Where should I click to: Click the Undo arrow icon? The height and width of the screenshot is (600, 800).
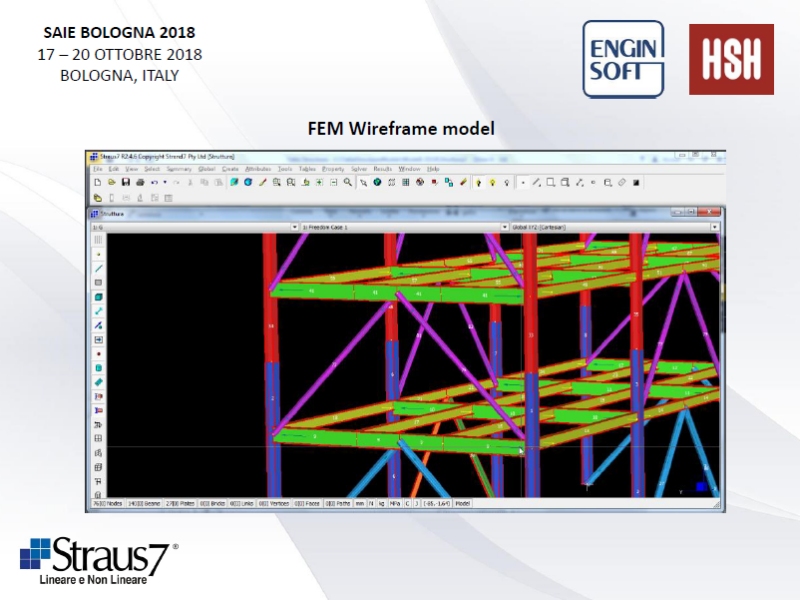coord(154,183)
